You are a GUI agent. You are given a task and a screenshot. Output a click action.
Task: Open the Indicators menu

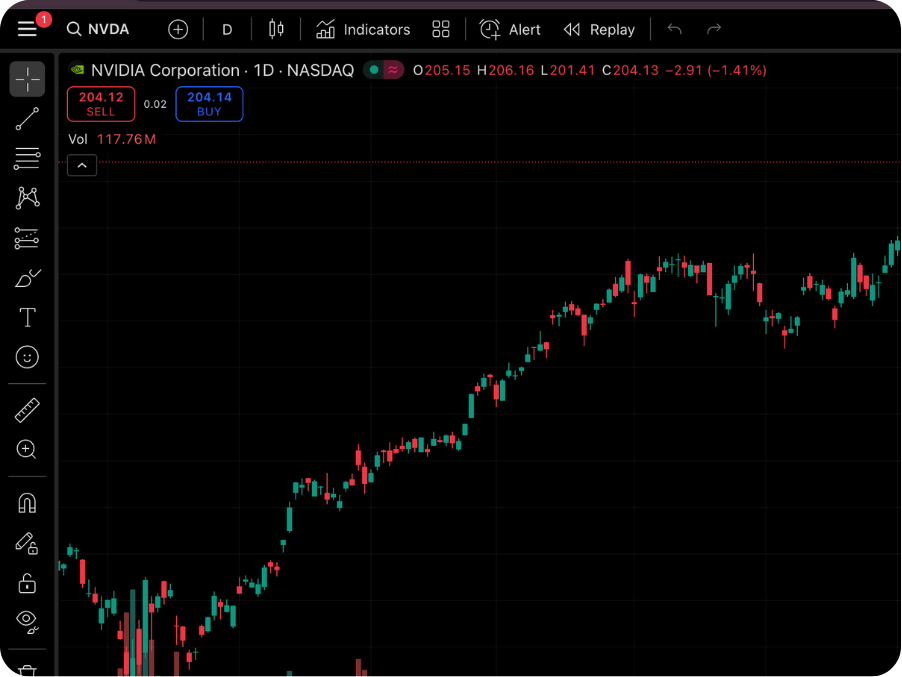tap(363, 30)
